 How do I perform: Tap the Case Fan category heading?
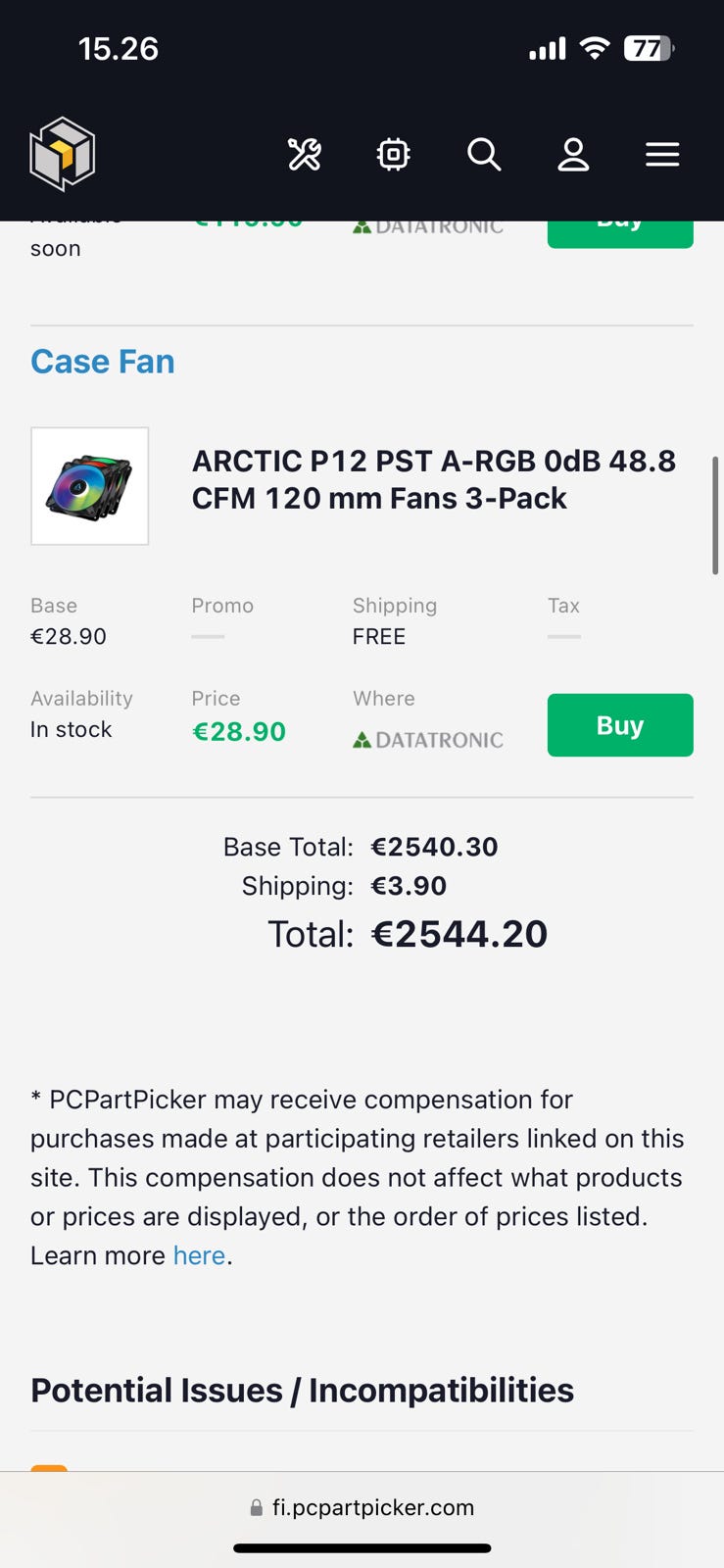(103, 362)
